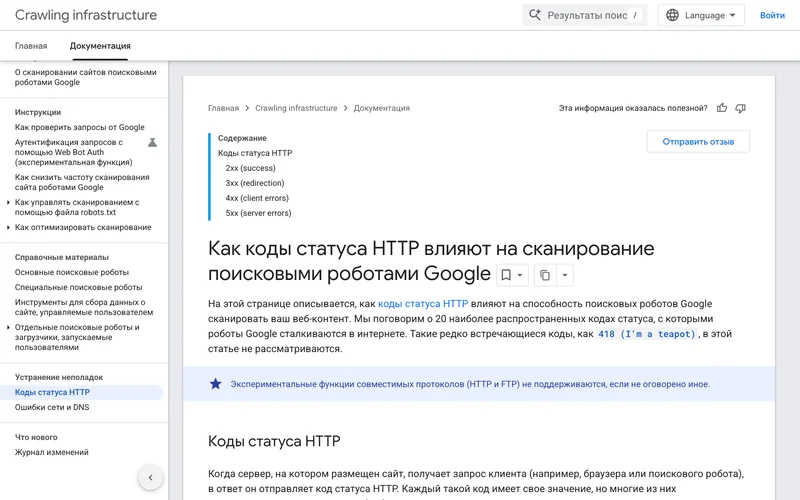Click the bookmark icon next to page title

coord(506,275)
